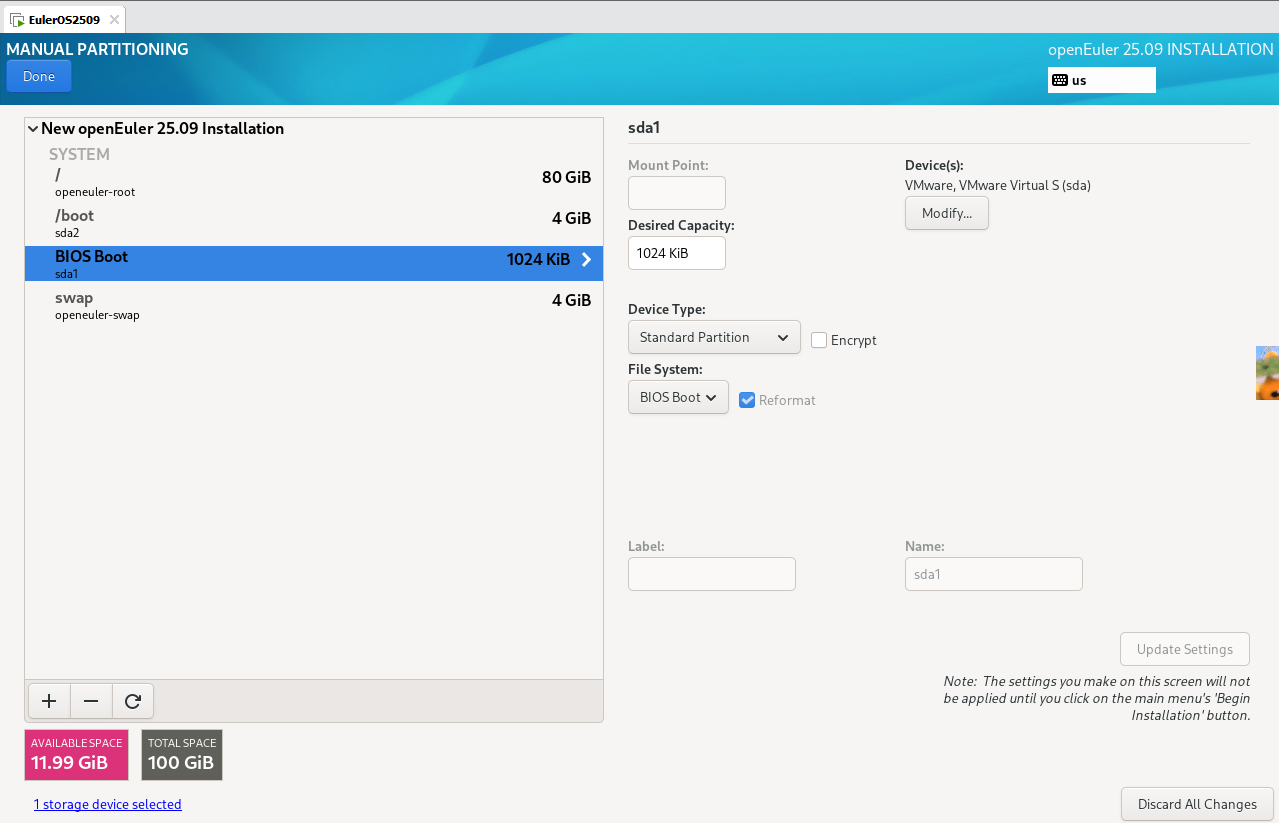Image resolution: width=1279 pixels, height=823 pixels.
Task: Click the keyboard layout icon beside us
Action: [1060, 80]
